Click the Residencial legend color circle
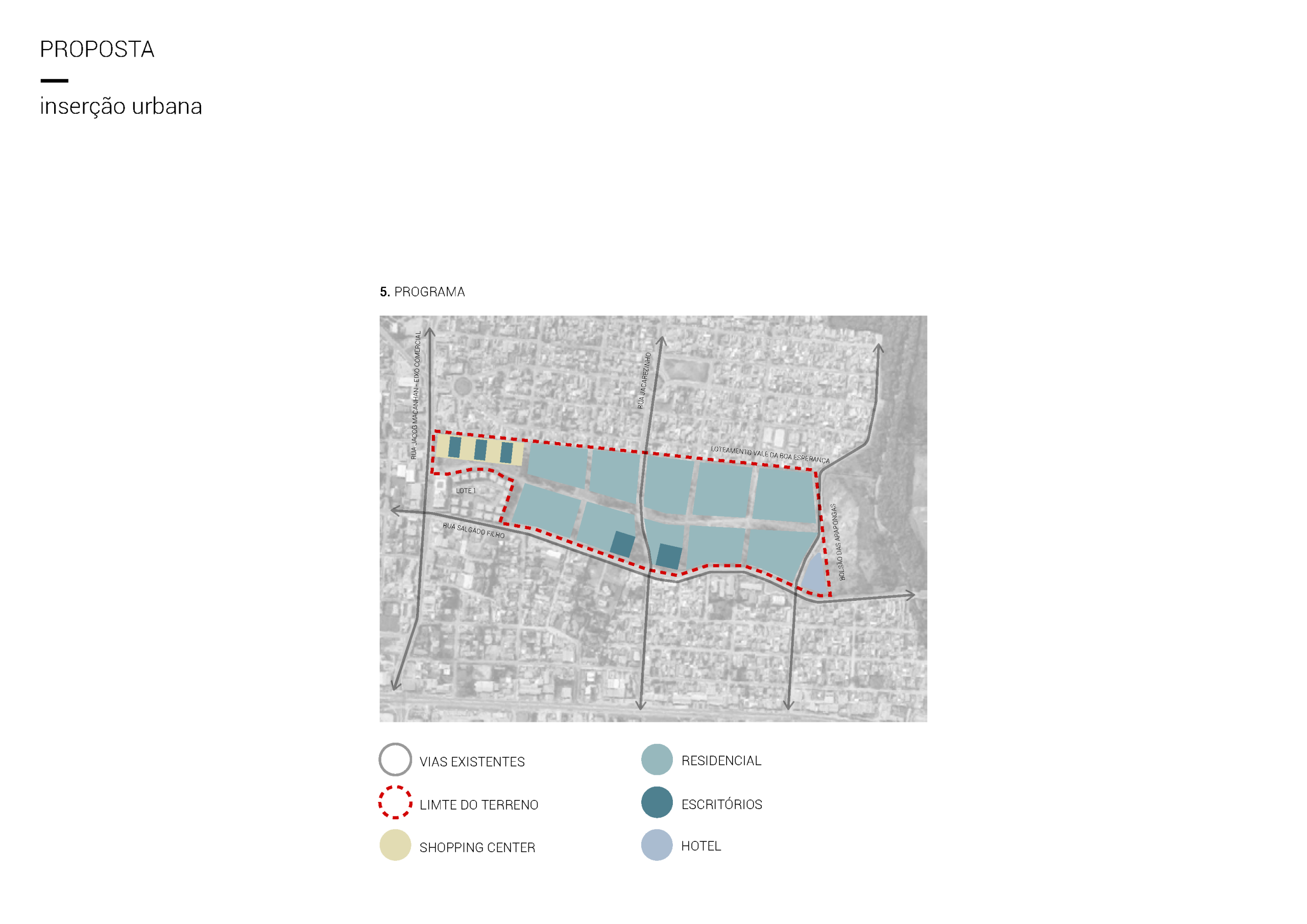The height and width of the screenshot is (924, 1307). point(657,760)
